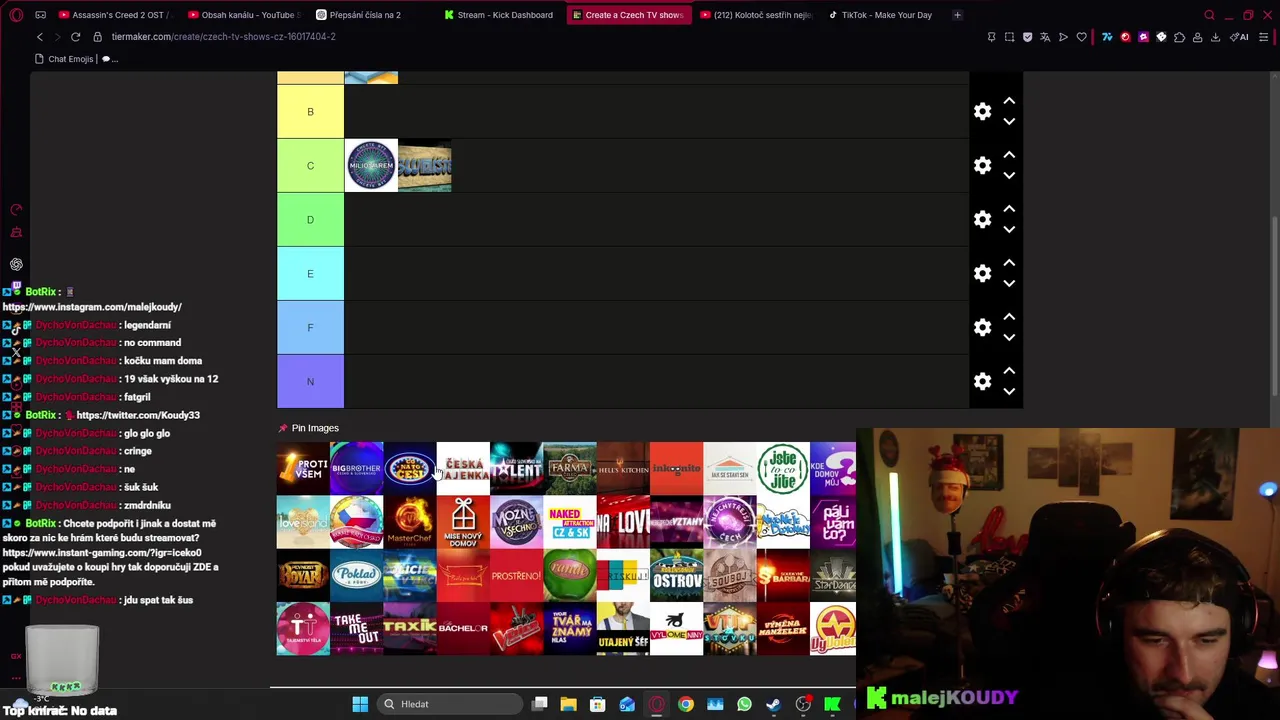Switch to Assassin's Creed 2 OST tab
Image resolution: width=1280 pixels, height=720 pixels.
click(x=117, y=15)
